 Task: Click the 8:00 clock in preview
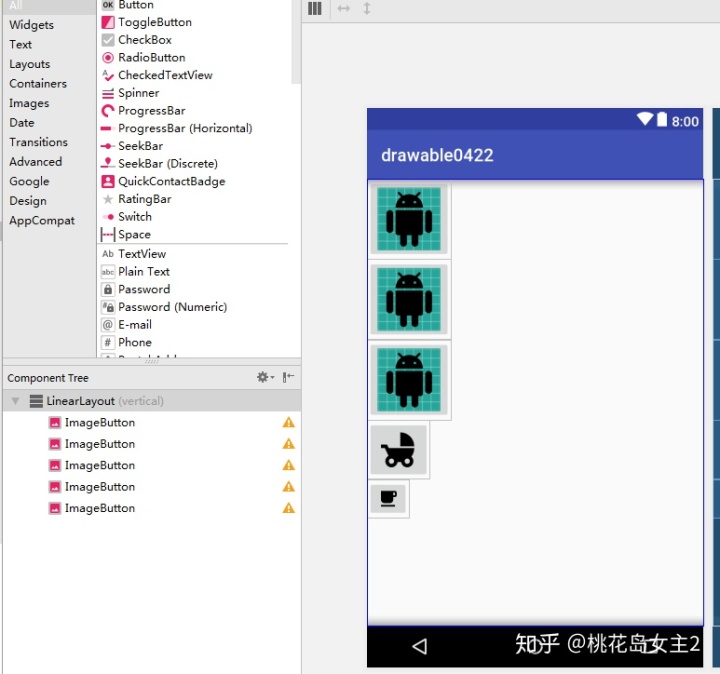pos(685,121)
